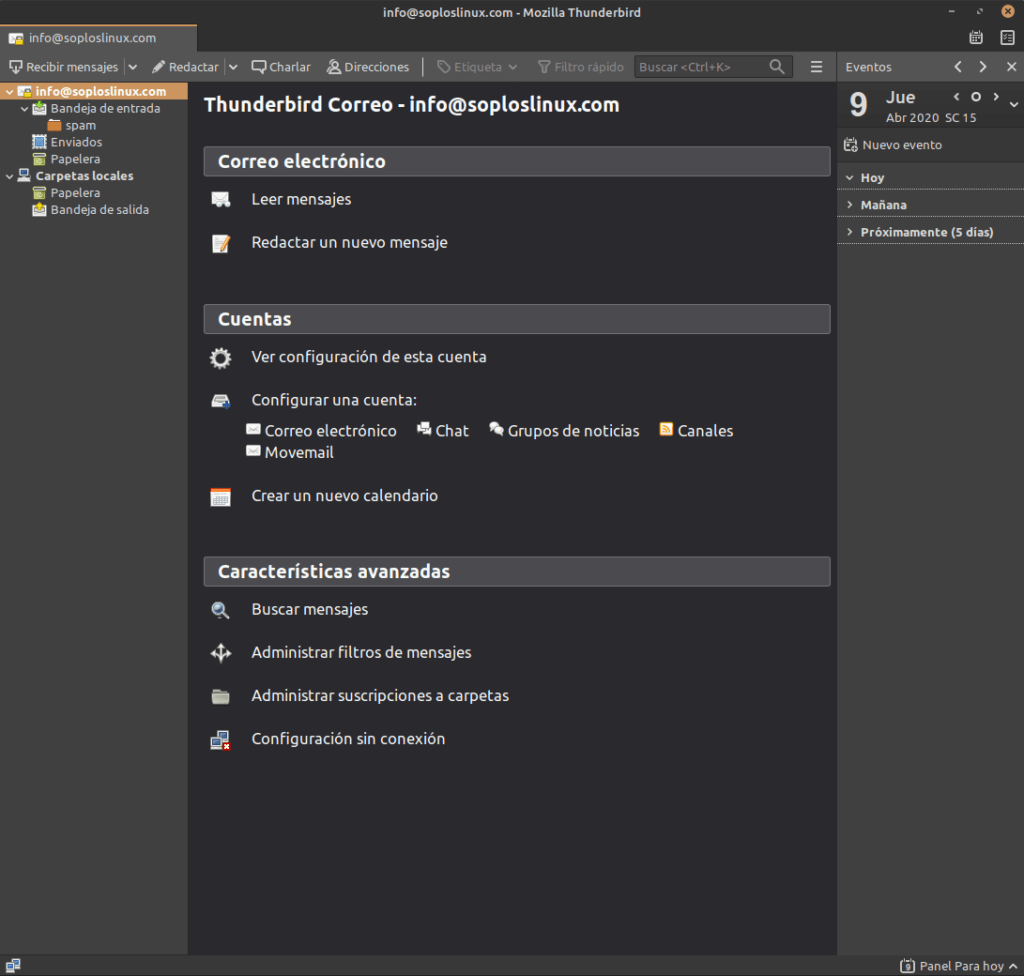Open the hamburger application menu

[x=816, y=67]
